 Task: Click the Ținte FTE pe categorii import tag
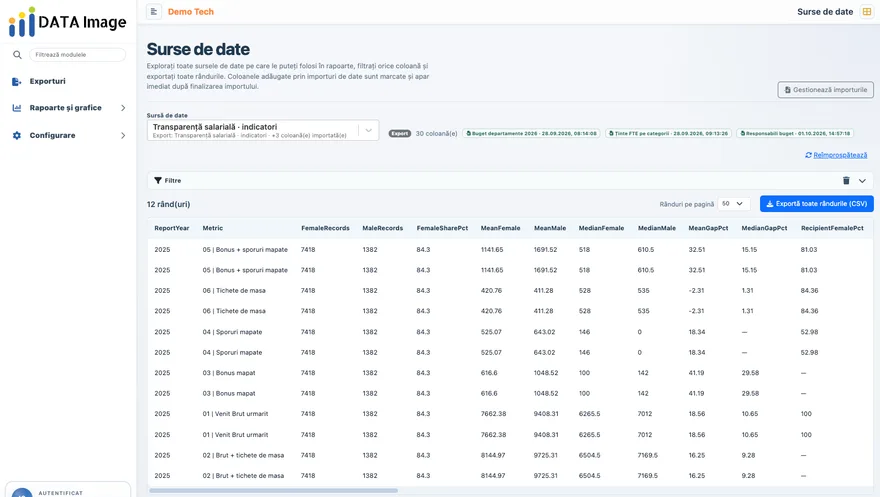(668, 134)
